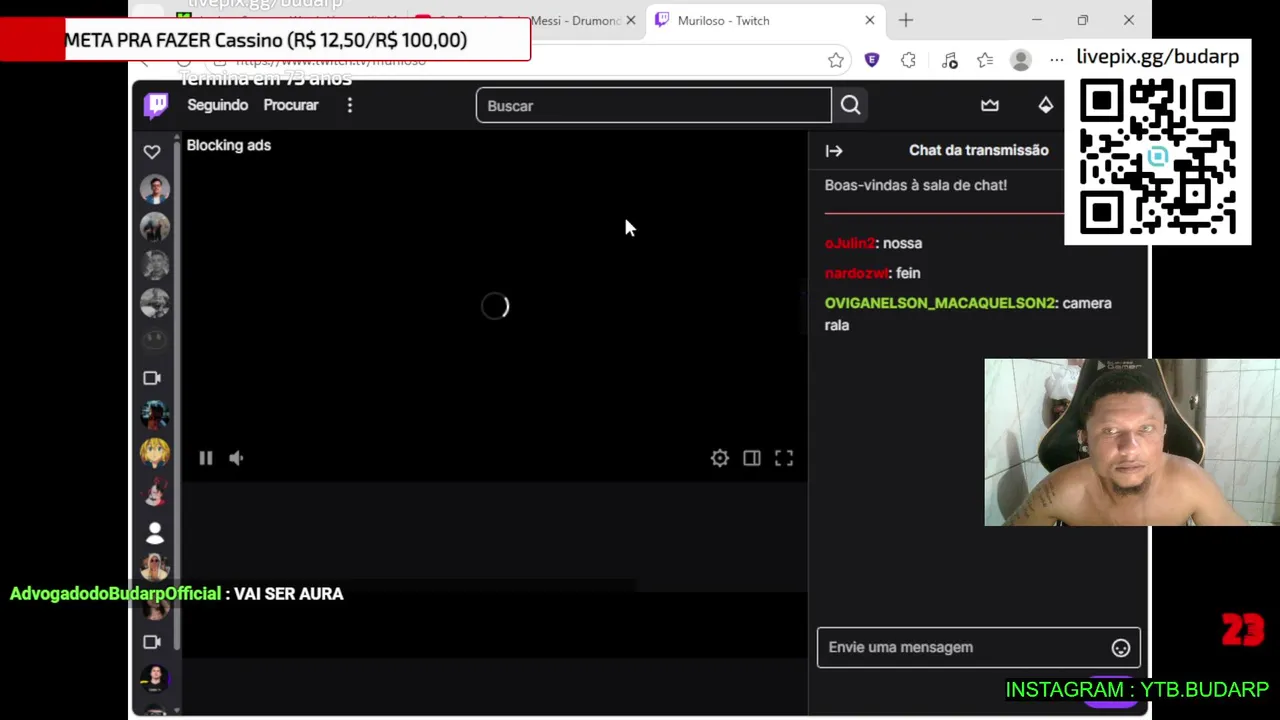The height and width of the screenshot is (720, 1280).
Task: Toggle theatre mode in player
Action: coord(752,458)
